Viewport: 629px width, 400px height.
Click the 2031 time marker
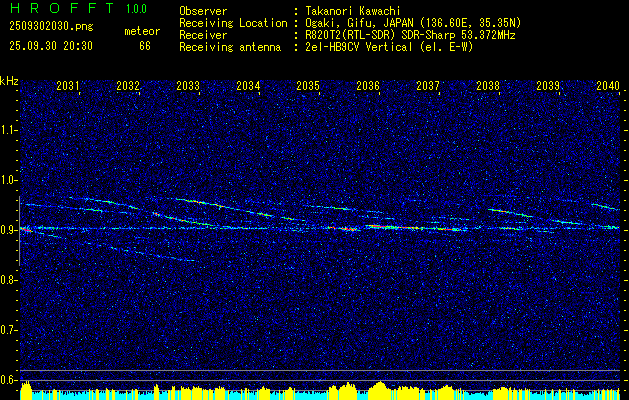click(68, 85)
